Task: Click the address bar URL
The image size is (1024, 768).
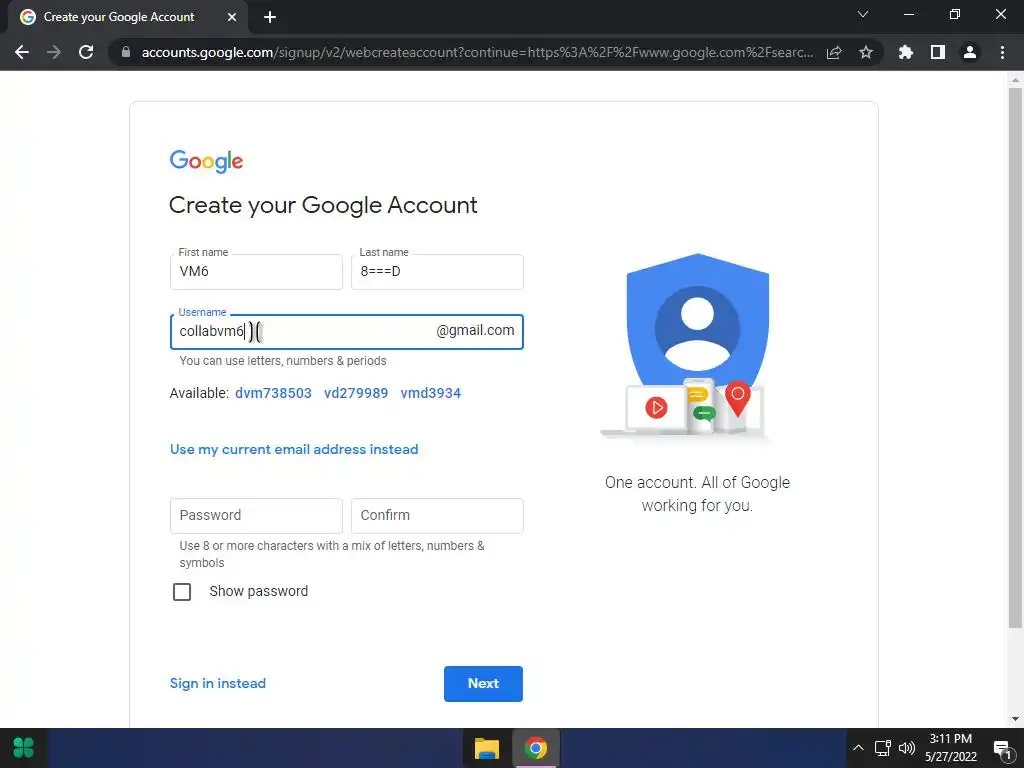Action: [x=477, y=52]
